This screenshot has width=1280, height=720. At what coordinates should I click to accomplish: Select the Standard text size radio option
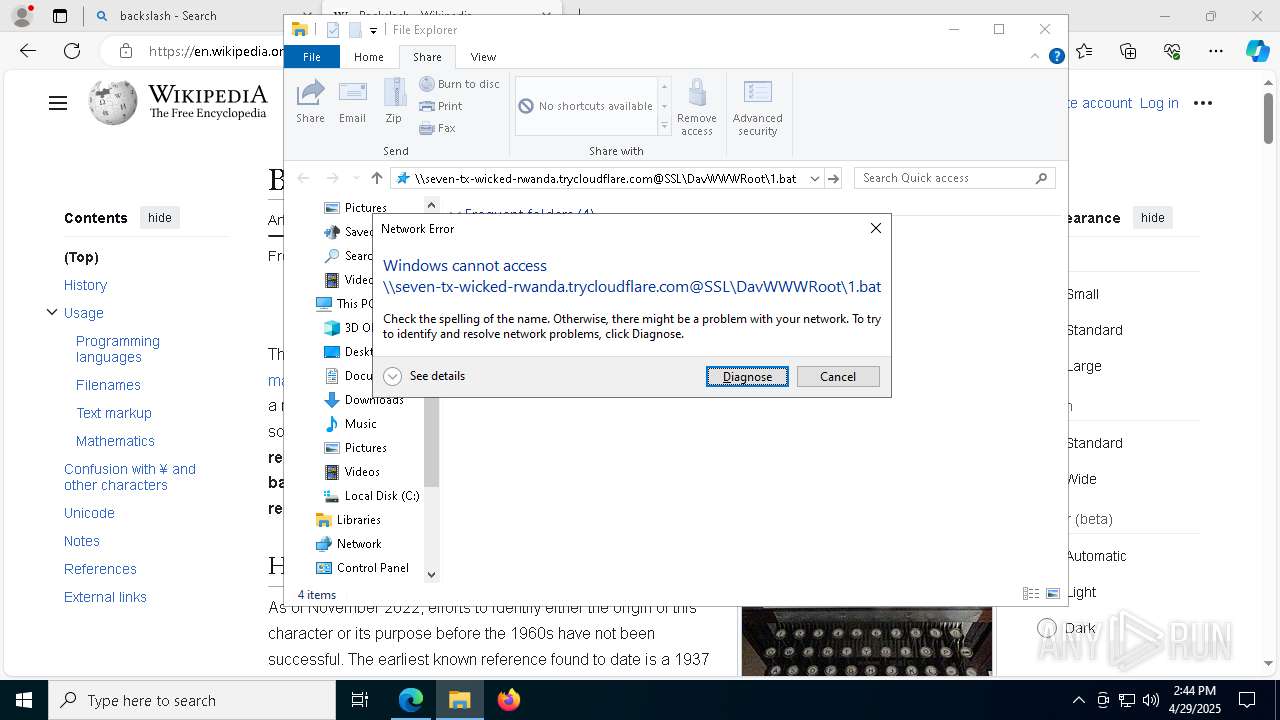(1094, 330)
